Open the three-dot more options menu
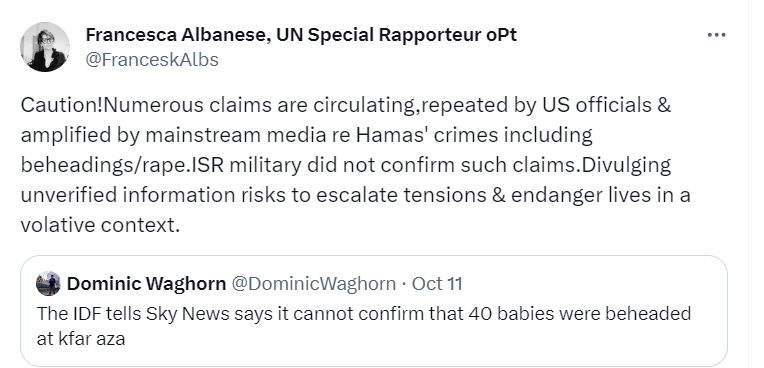The image size is (764, 368). coord(716,35)
